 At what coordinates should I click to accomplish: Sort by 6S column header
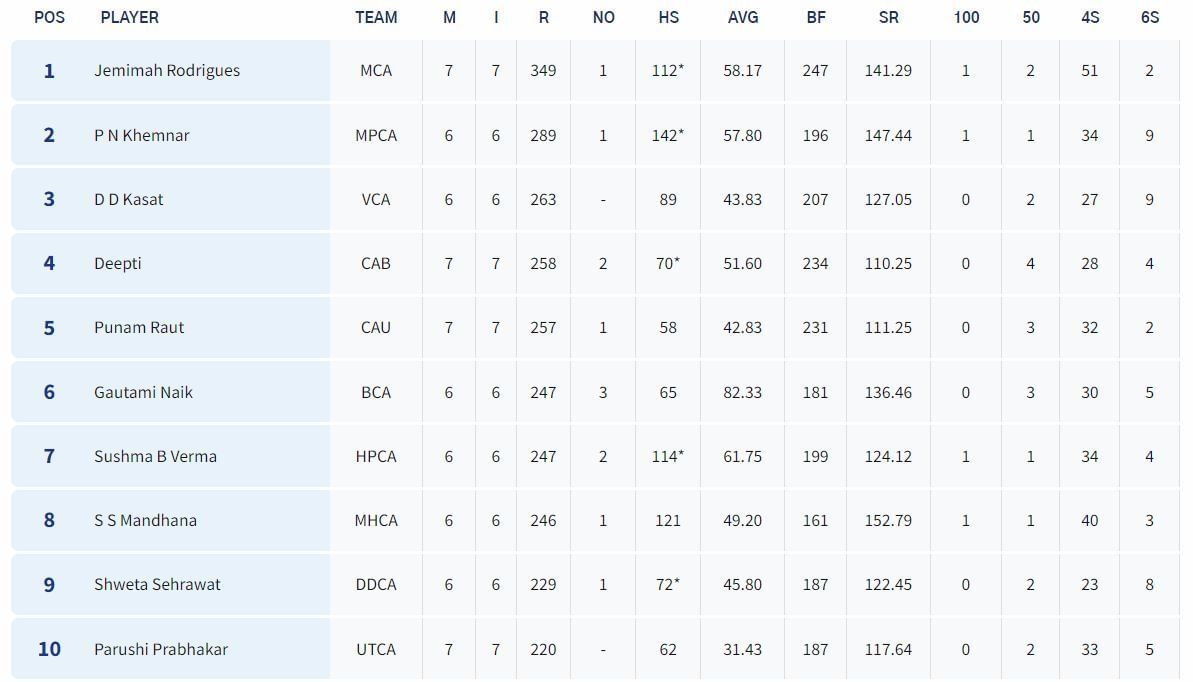point(1150,17)
